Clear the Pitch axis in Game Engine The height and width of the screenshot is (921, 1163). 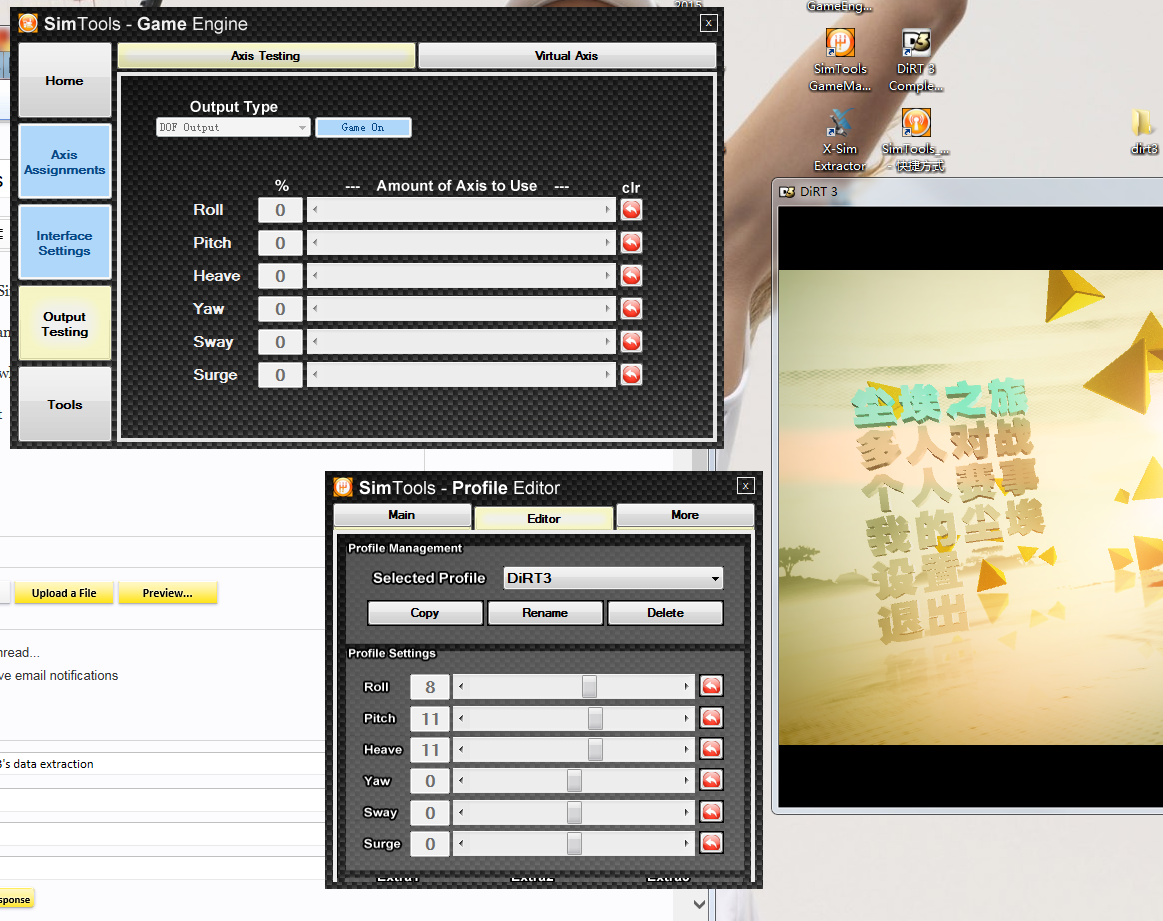[631, 242]
